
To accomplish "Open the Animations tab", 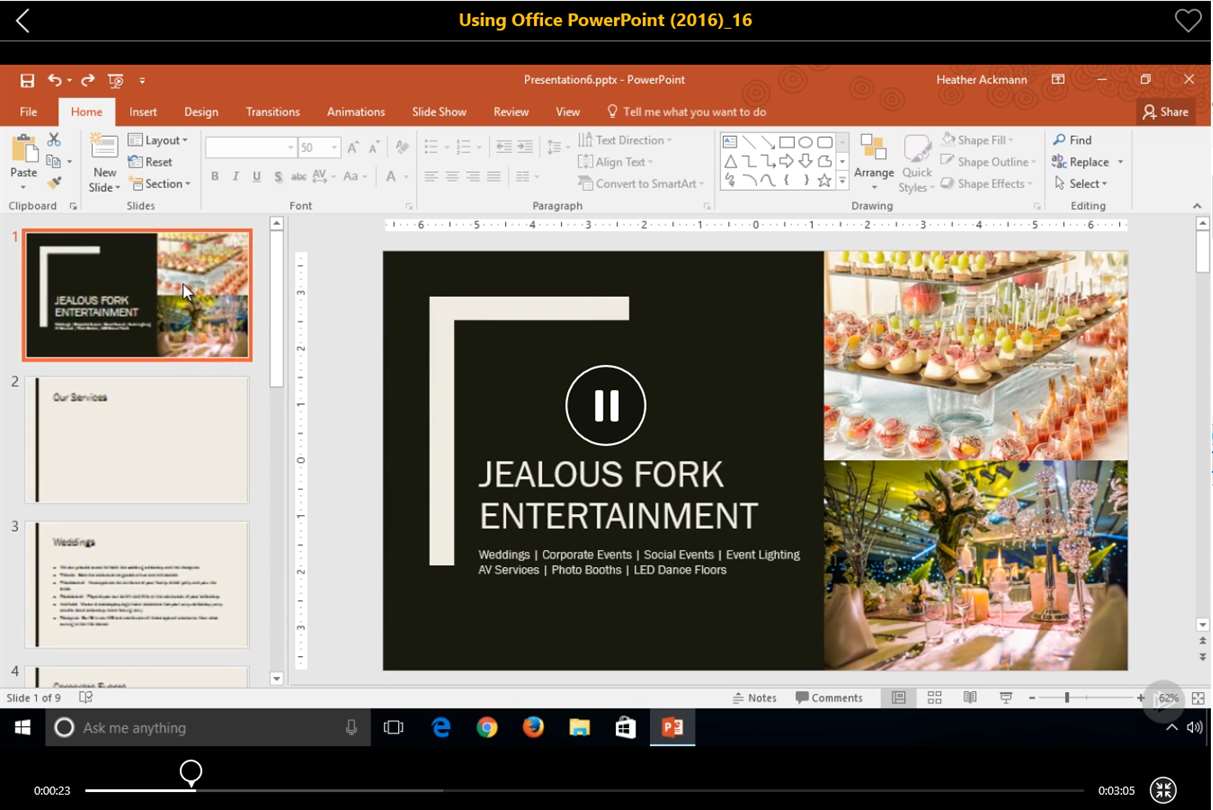I will pyautogui.click(x=355, y=112).
